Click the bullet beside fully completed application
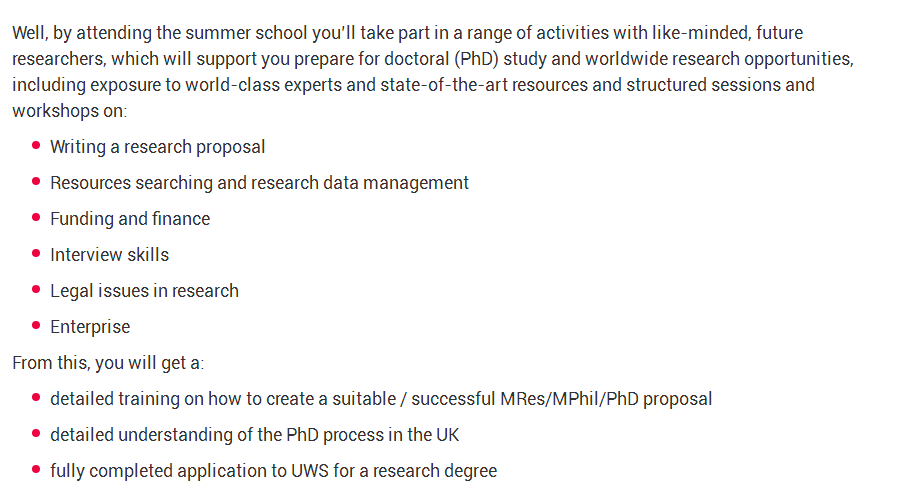900x484 pixels. (x=36, y=470)
